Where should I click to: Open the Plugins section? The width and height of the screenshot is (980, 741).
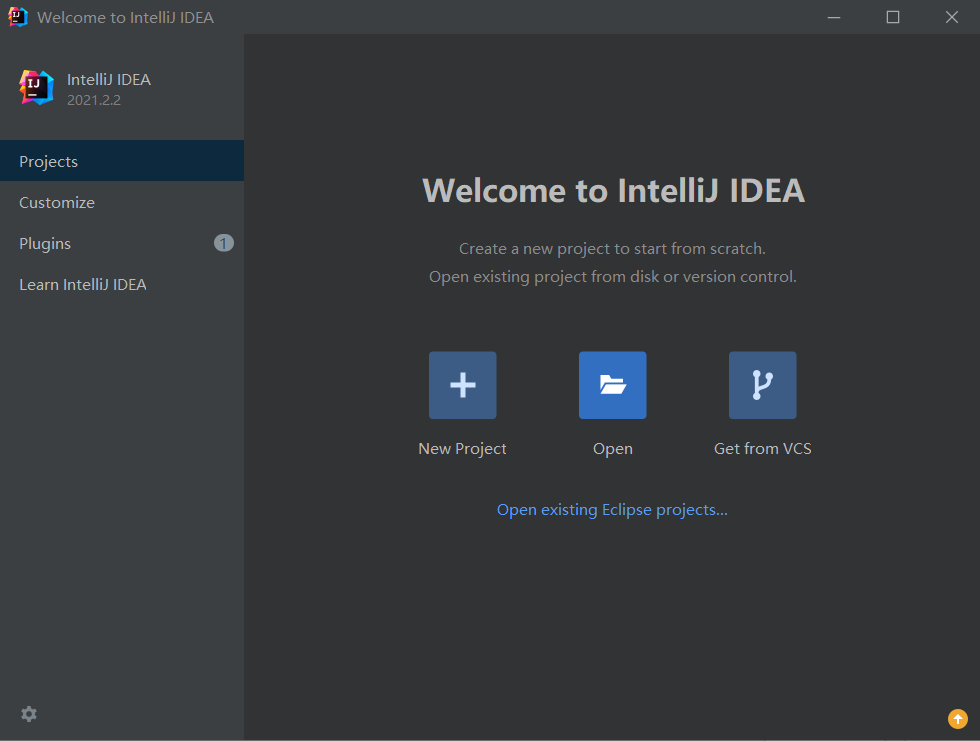[x=45, y=243]
